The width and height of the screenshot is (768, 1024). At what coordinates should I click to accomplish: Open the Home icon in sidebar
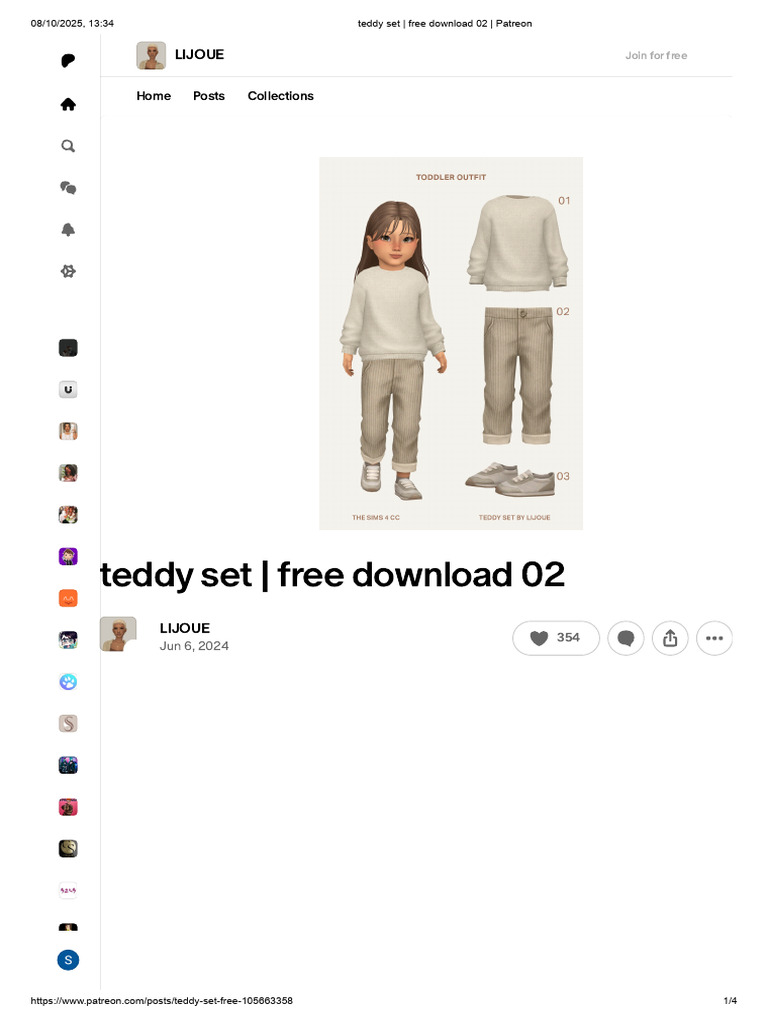68,104
